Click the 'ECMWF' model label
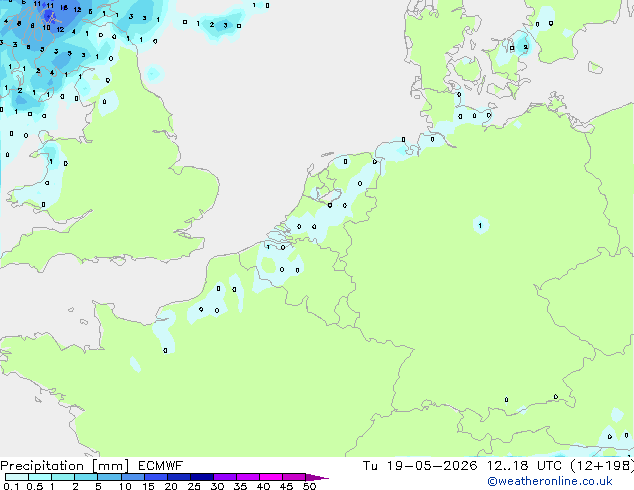The image size is (634, 490). pos(161,466)
